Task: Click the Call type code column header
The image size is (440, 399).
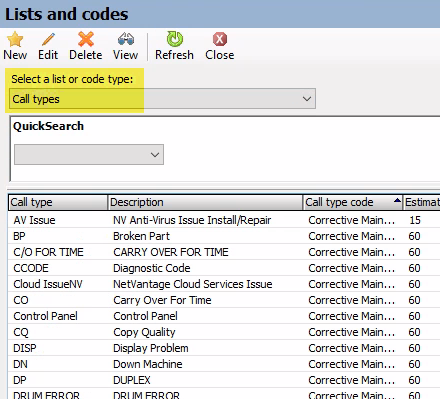Action: (353, 202)
